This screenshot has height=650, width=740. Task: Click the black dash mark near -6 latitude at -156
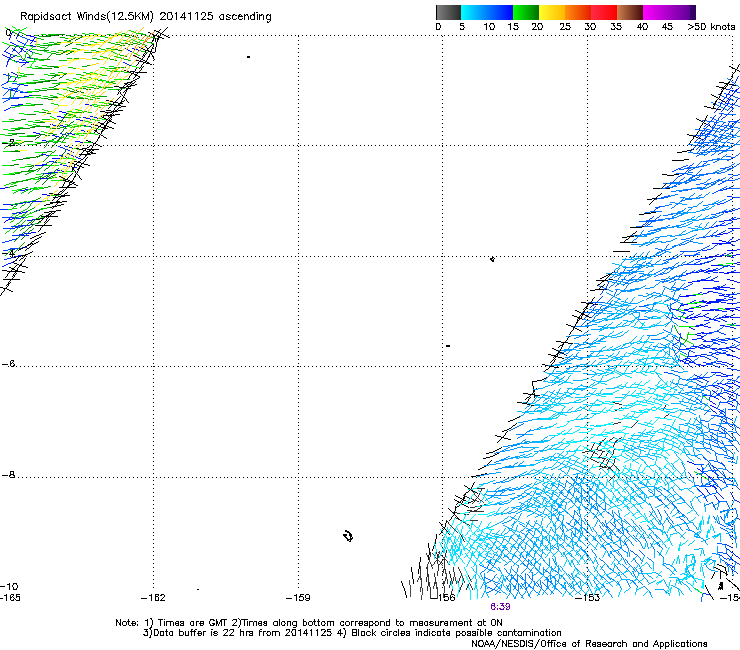coord(448,346)
